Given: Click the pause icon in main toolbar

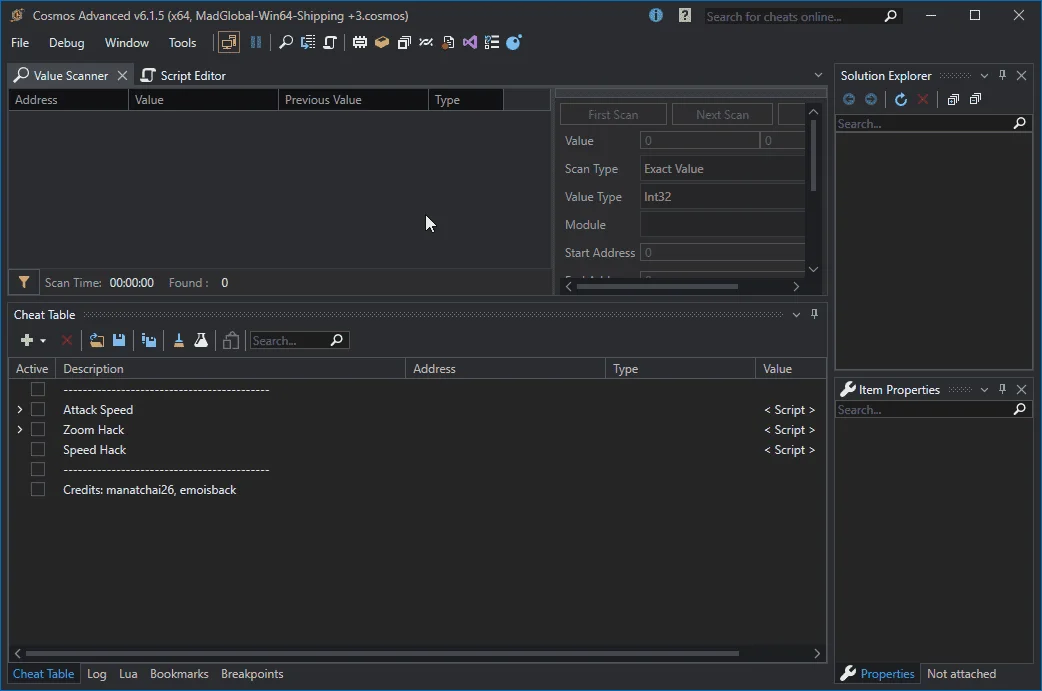Looking at the screenshot, I should [256, 43].
